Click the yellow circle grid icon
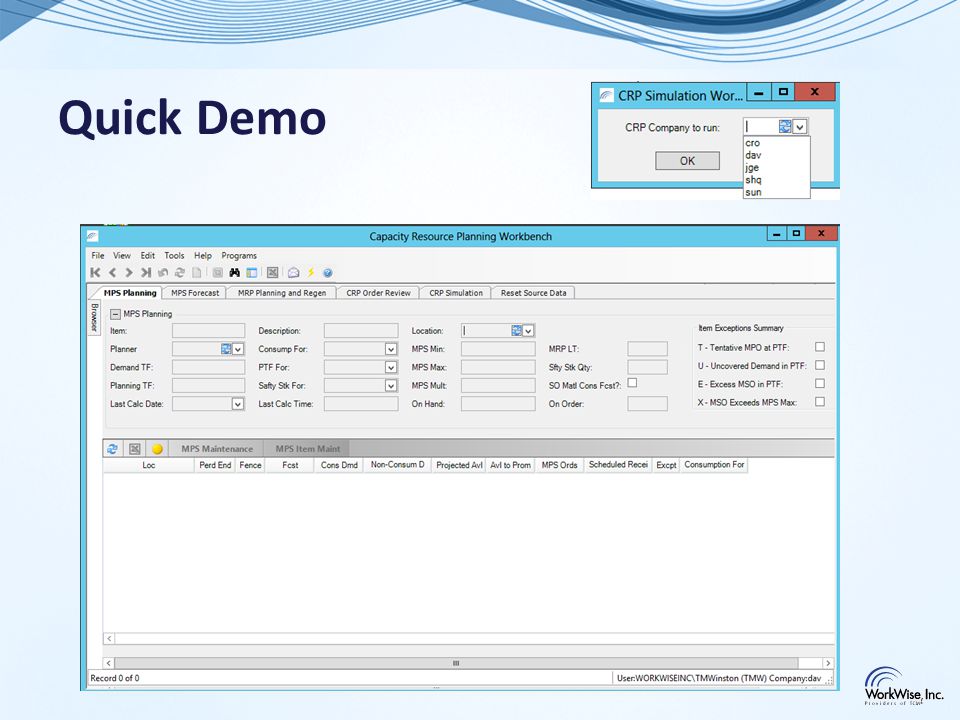The width and height of the screenshot is (960, 720). (157, 449)
